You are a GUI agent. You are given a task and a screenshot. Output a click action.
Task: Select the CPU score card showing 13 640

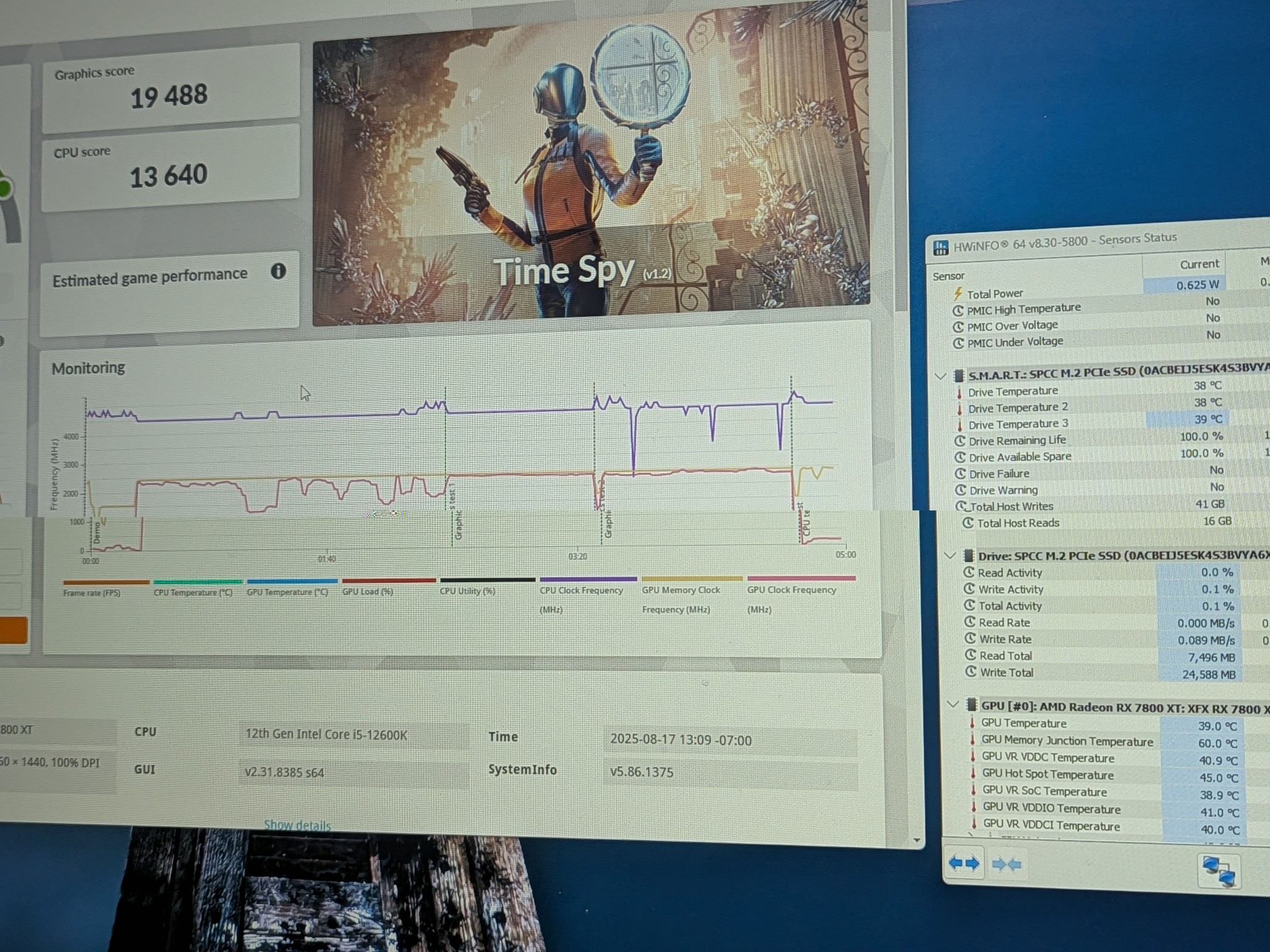171,168
